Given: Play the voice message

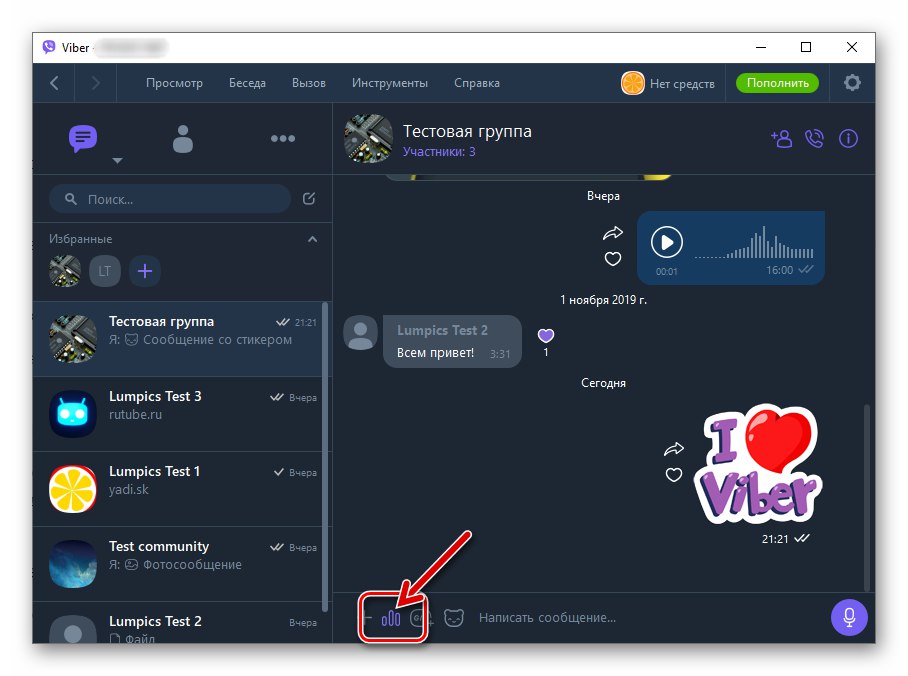Looking at the screenshot, I should coord(667,242).
